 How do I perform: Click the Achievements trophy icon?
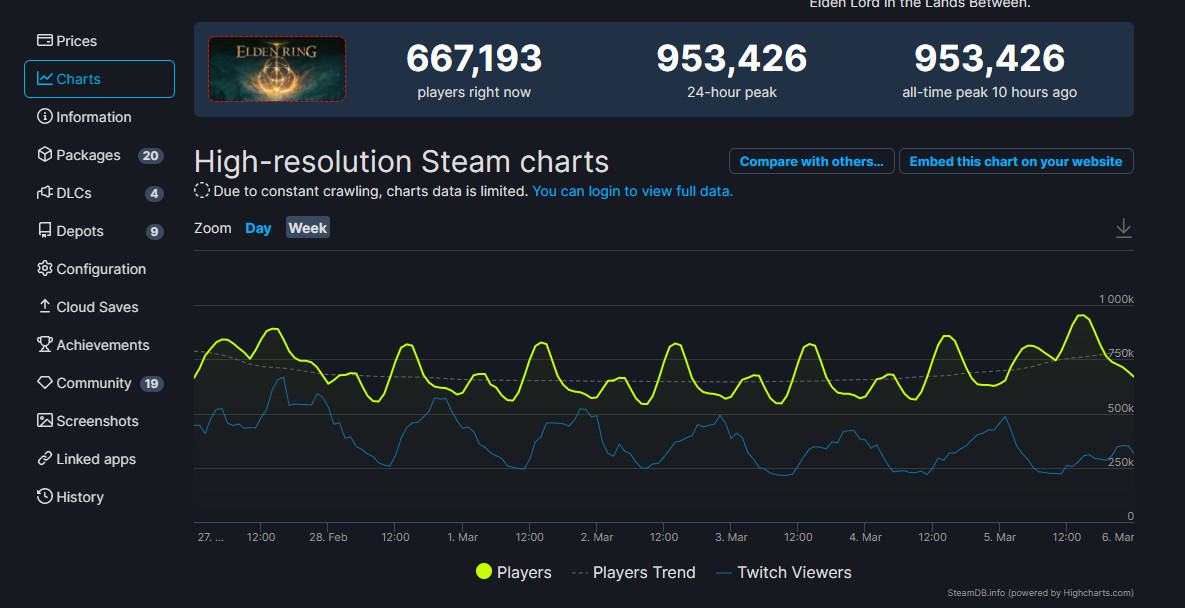[45, 345]
